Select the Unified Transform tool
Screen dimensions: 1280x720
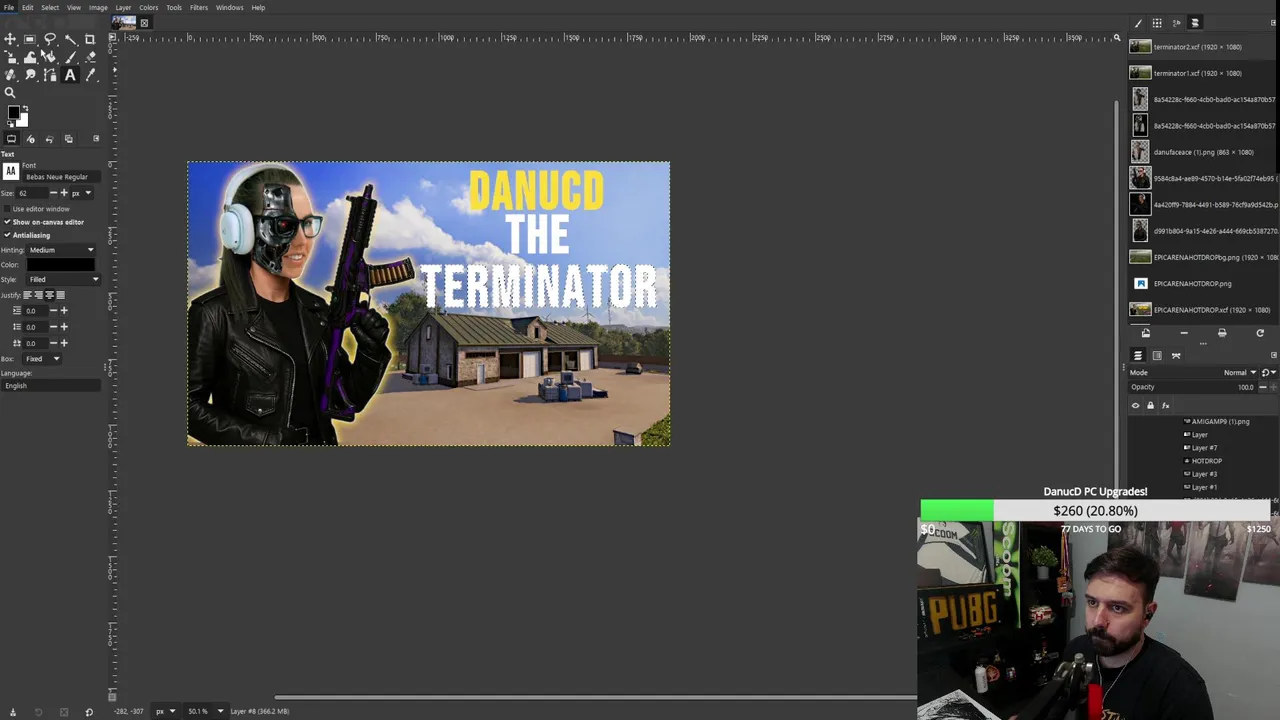(10, 57)
